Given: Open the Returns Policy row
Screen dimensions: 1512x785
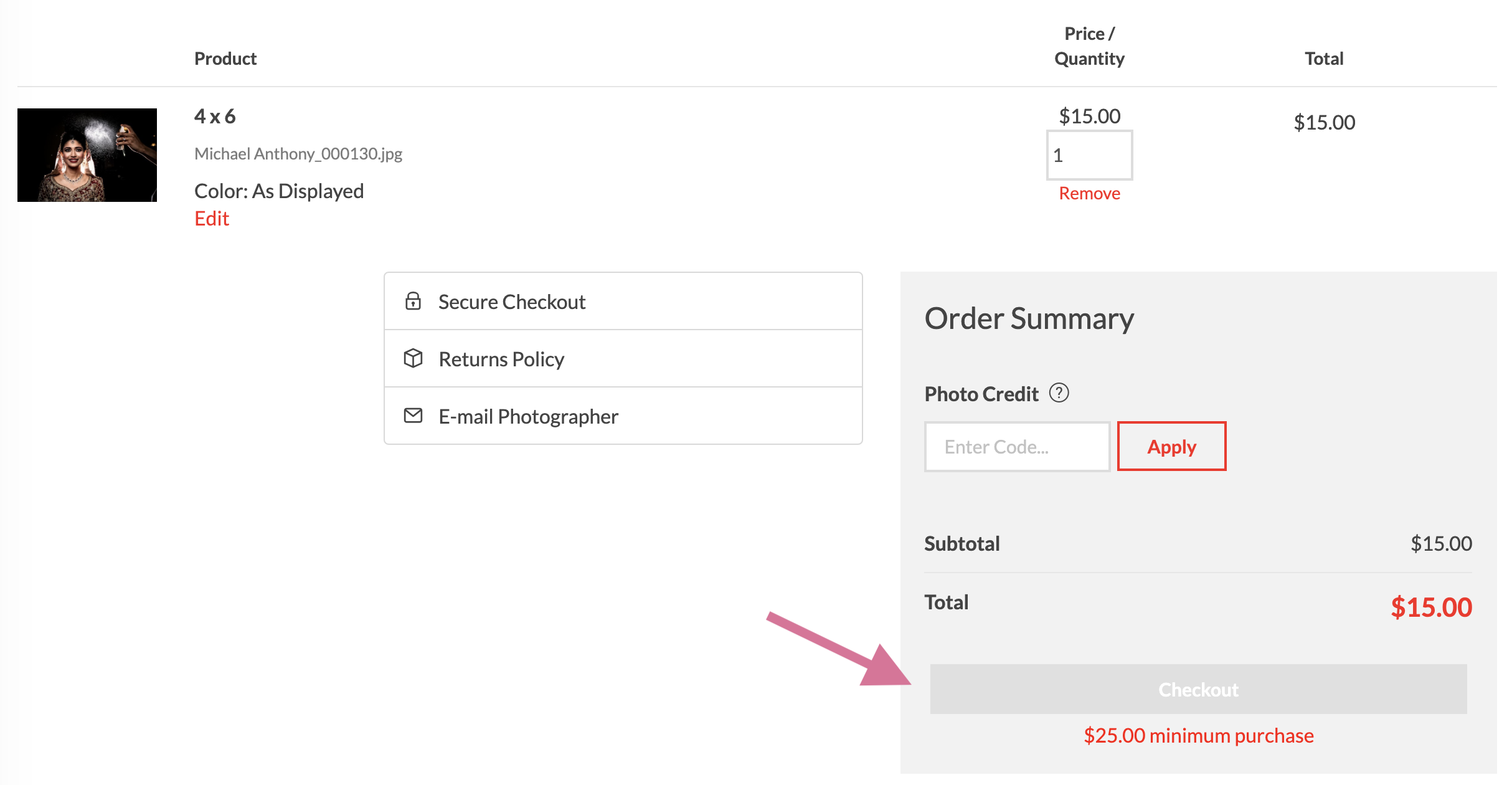Looking at the screenshot, I should click(623, 359).
